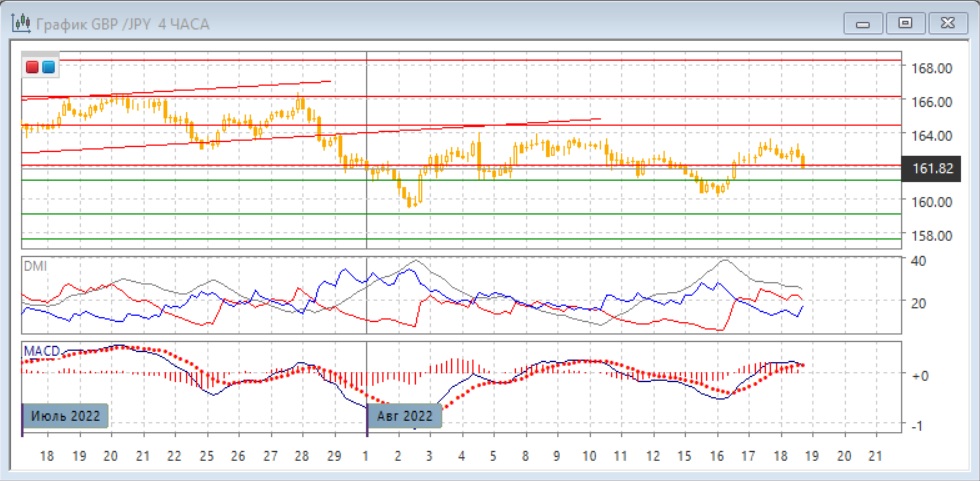Click the MACD scale value +0

point(920,375)
